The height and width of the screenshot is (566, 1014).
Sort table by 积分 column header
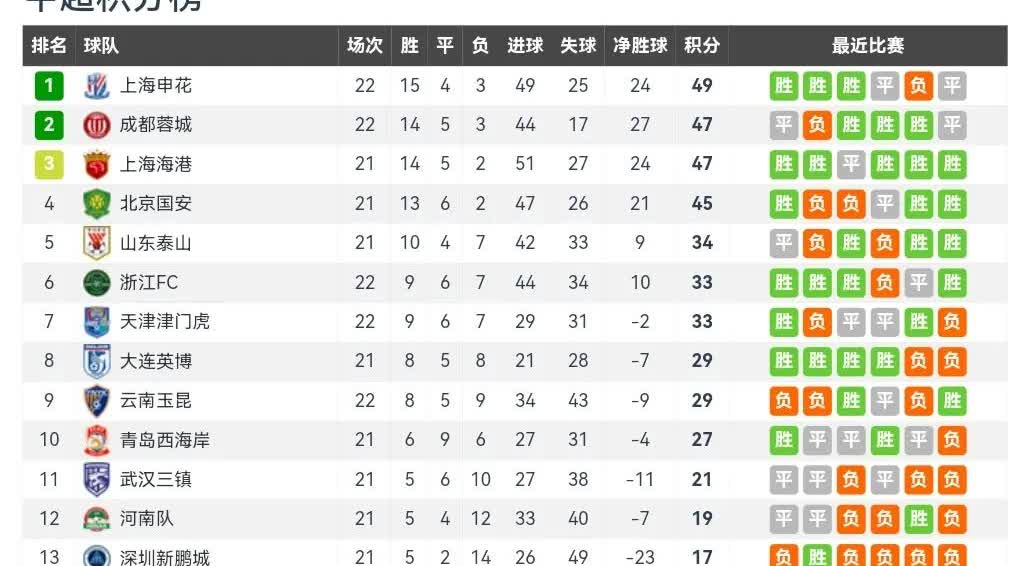point(702,45)
